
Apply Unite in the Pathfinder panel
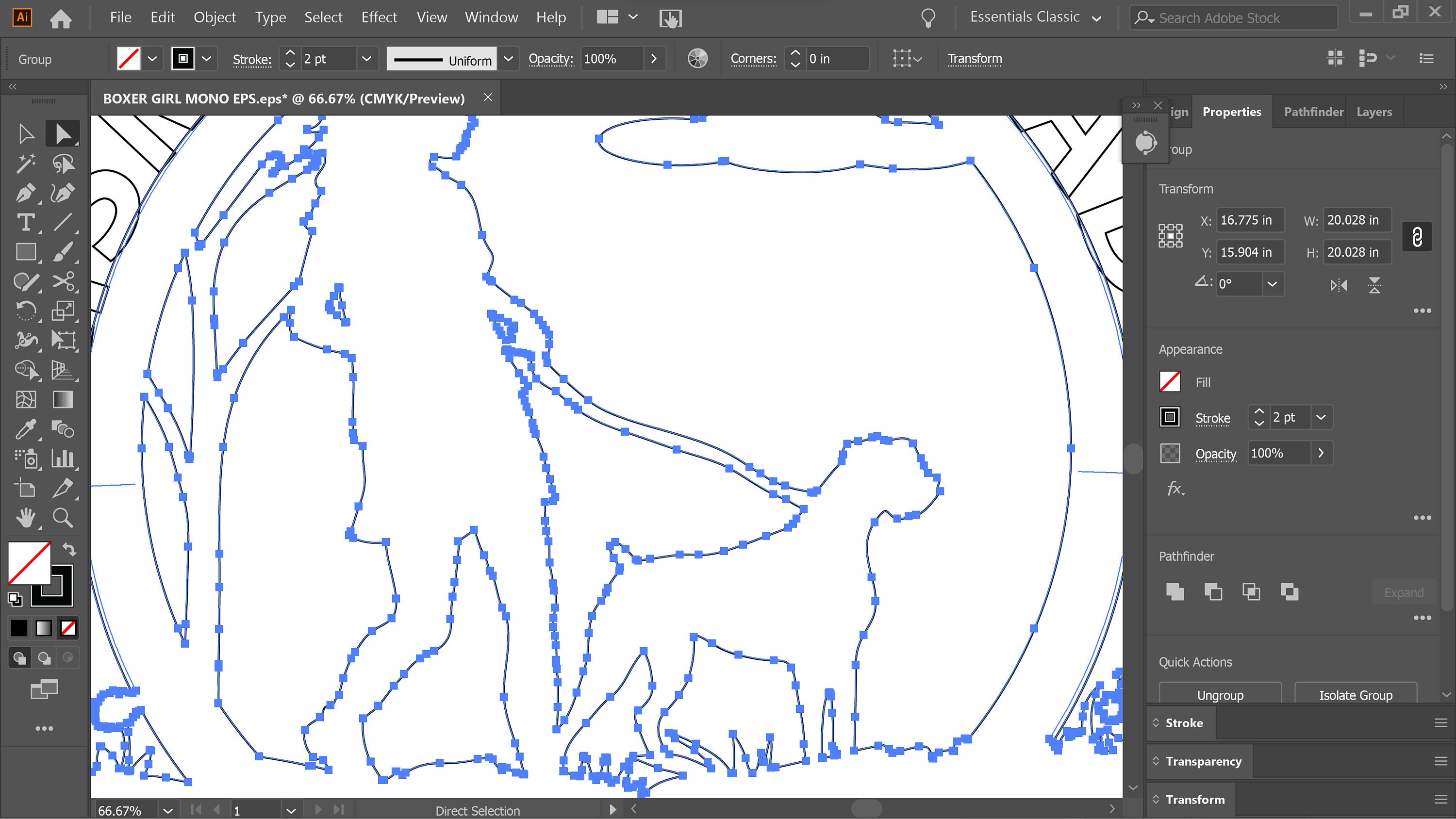pos(1175,592)
